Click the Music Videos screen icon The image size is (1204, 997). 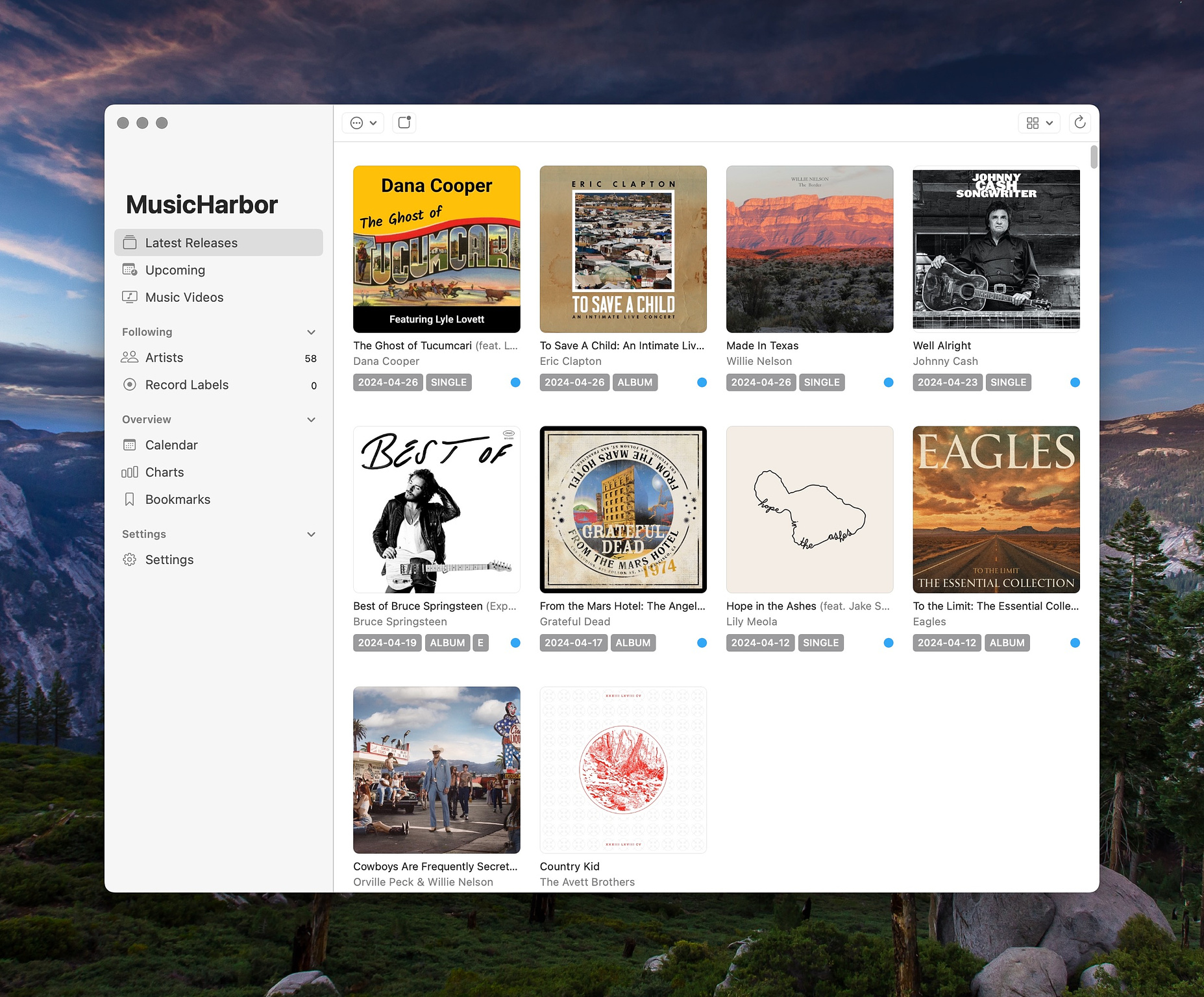pos(130,297)
